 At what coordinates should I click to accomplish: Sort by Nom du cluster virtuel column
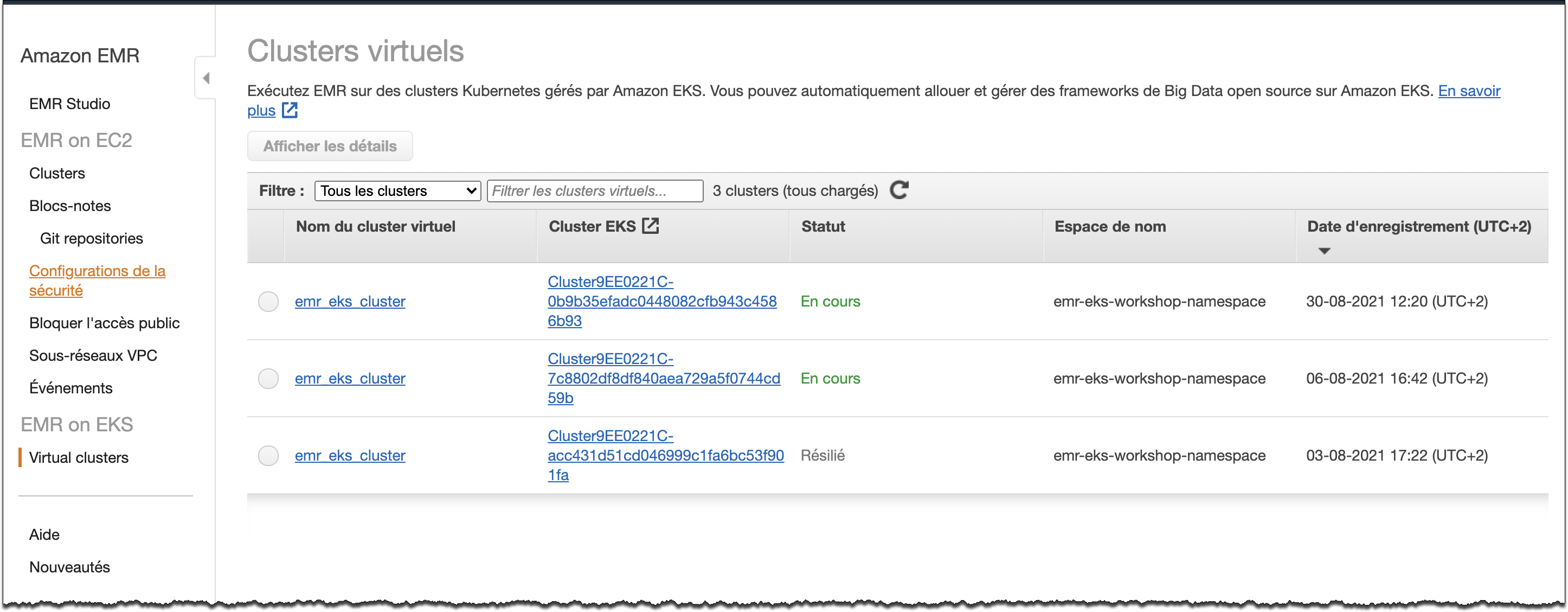[x=376, y=227]
